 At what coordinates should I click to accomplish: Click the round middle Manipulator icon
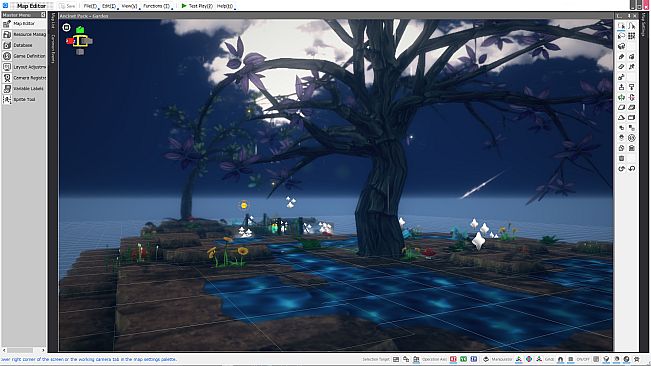click(529, 359)
